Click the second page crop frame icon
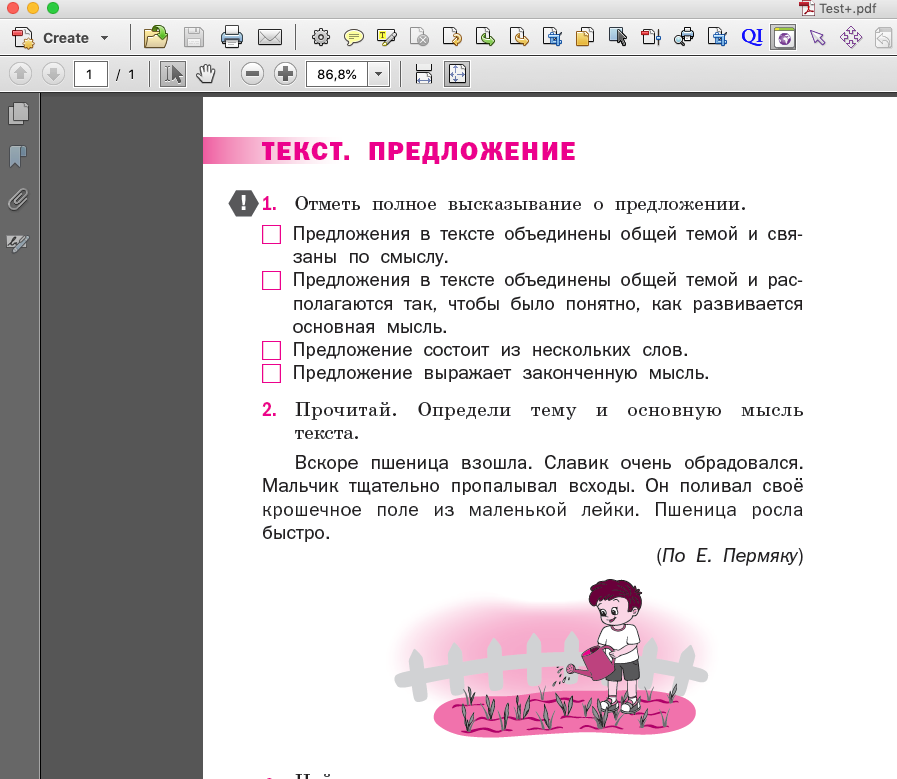The height and width of the screenshot is (779, 897). (x=717, y=38)
